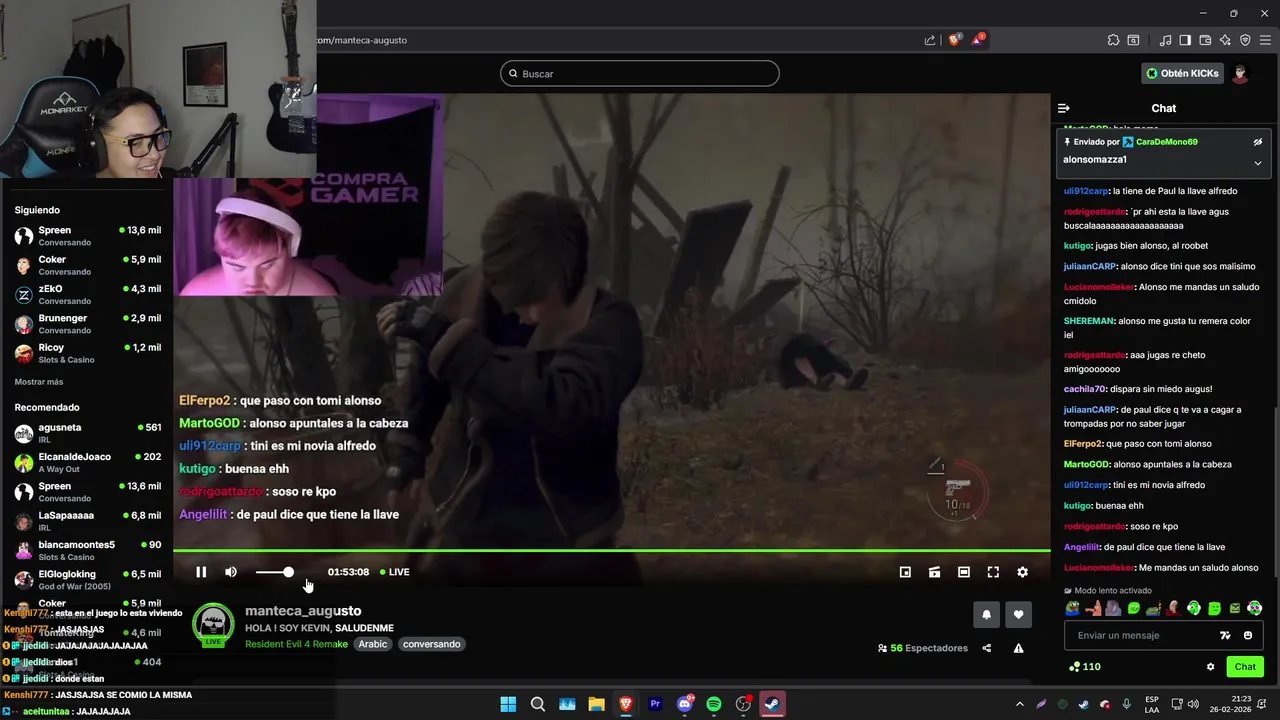Open Ricoy Slots & Casino channel

point(88,353)
